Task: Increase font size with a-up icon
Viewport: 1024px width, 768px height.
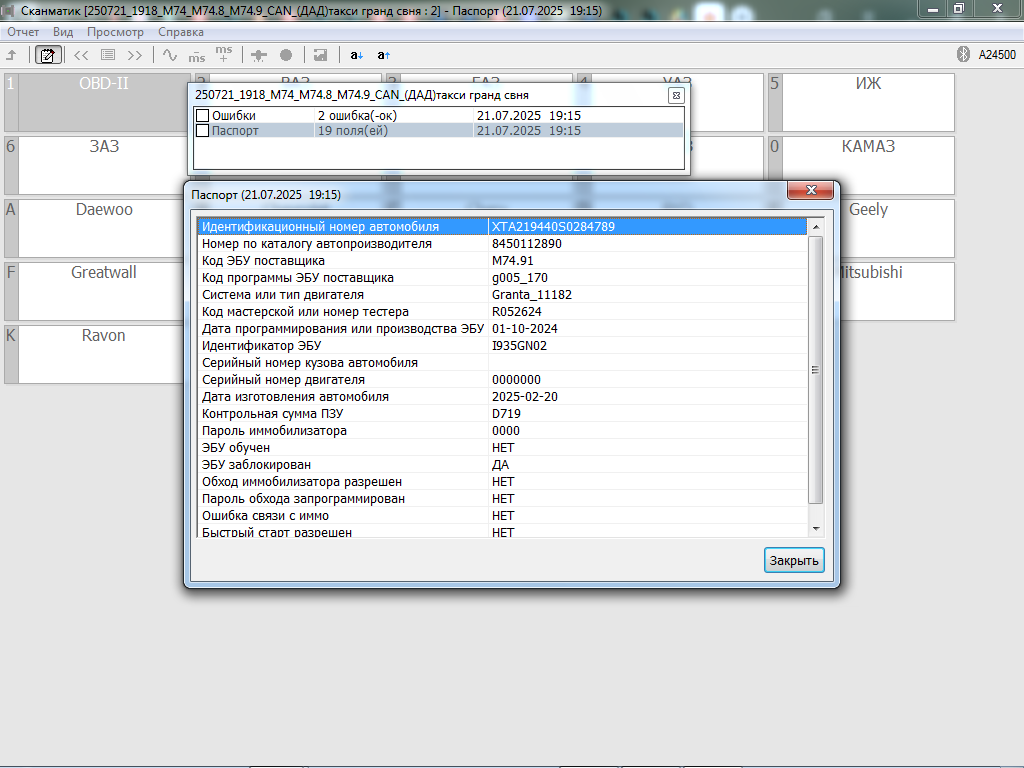Action: 383,56
